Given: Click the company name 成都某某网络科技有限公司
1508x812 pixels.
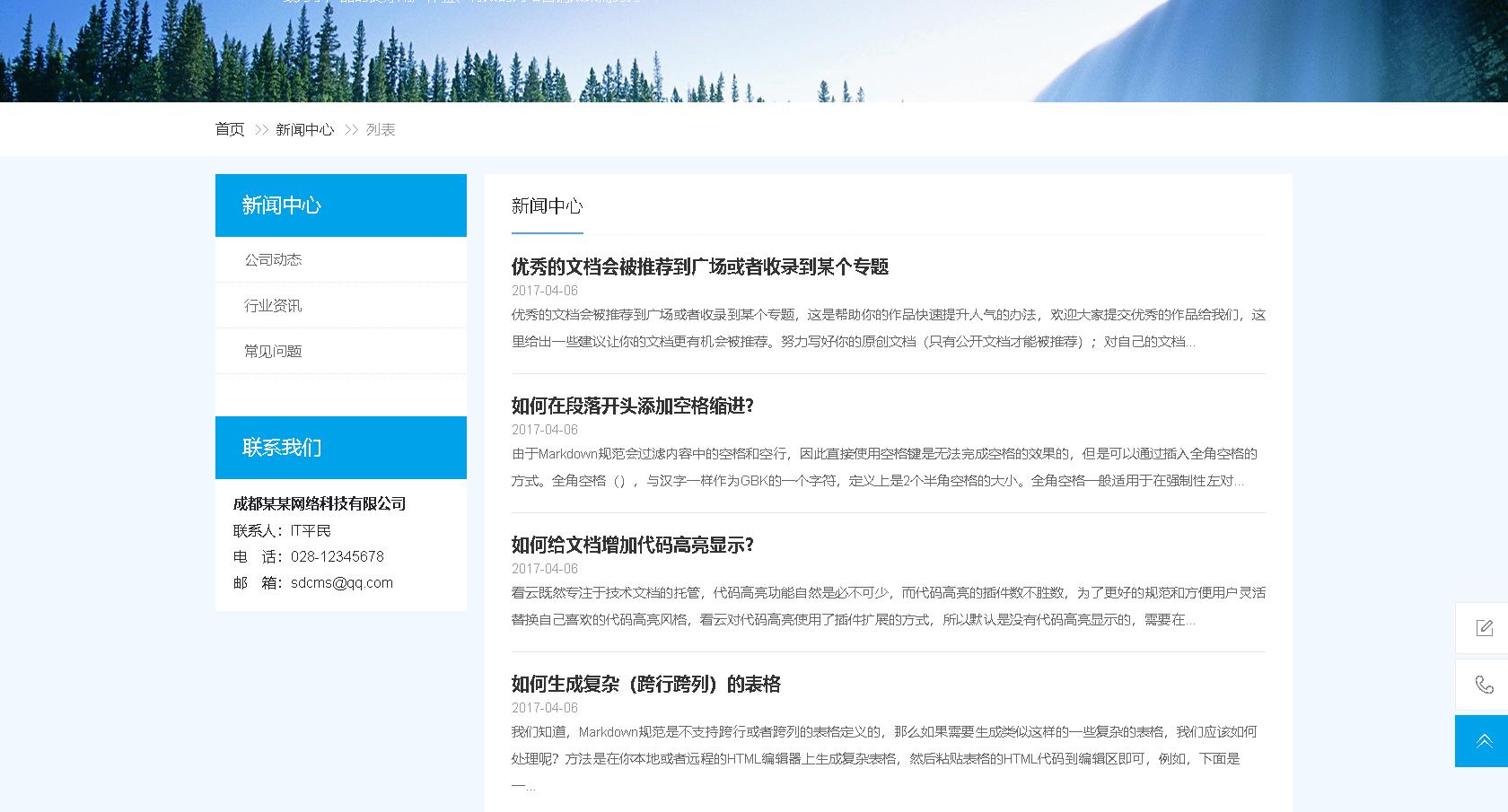Looking at the screenshot, I should pyautogui.click(x=319, y=504).
